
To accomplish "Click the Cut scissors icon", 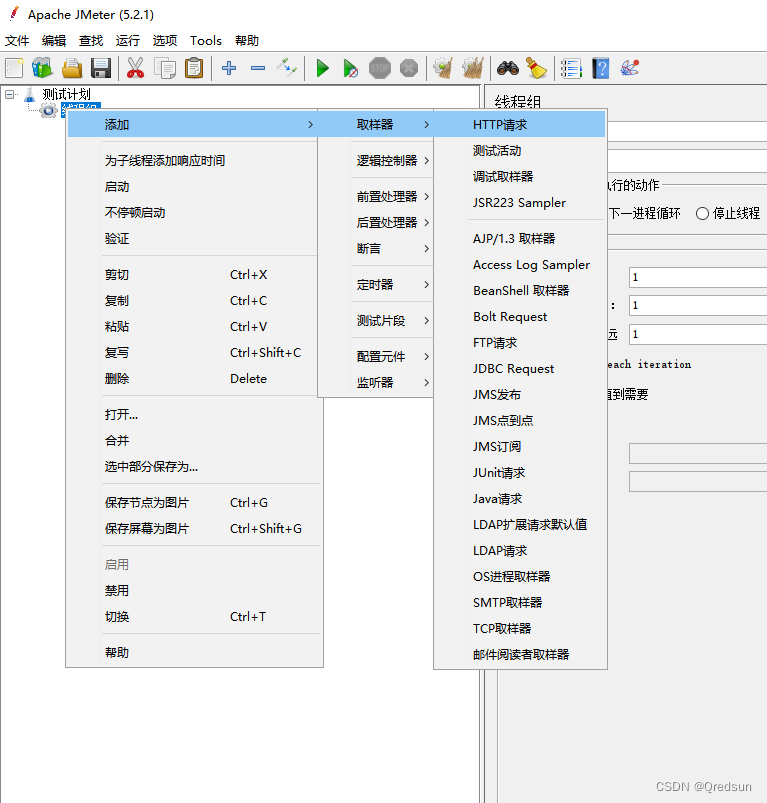I will pos(135,68).
